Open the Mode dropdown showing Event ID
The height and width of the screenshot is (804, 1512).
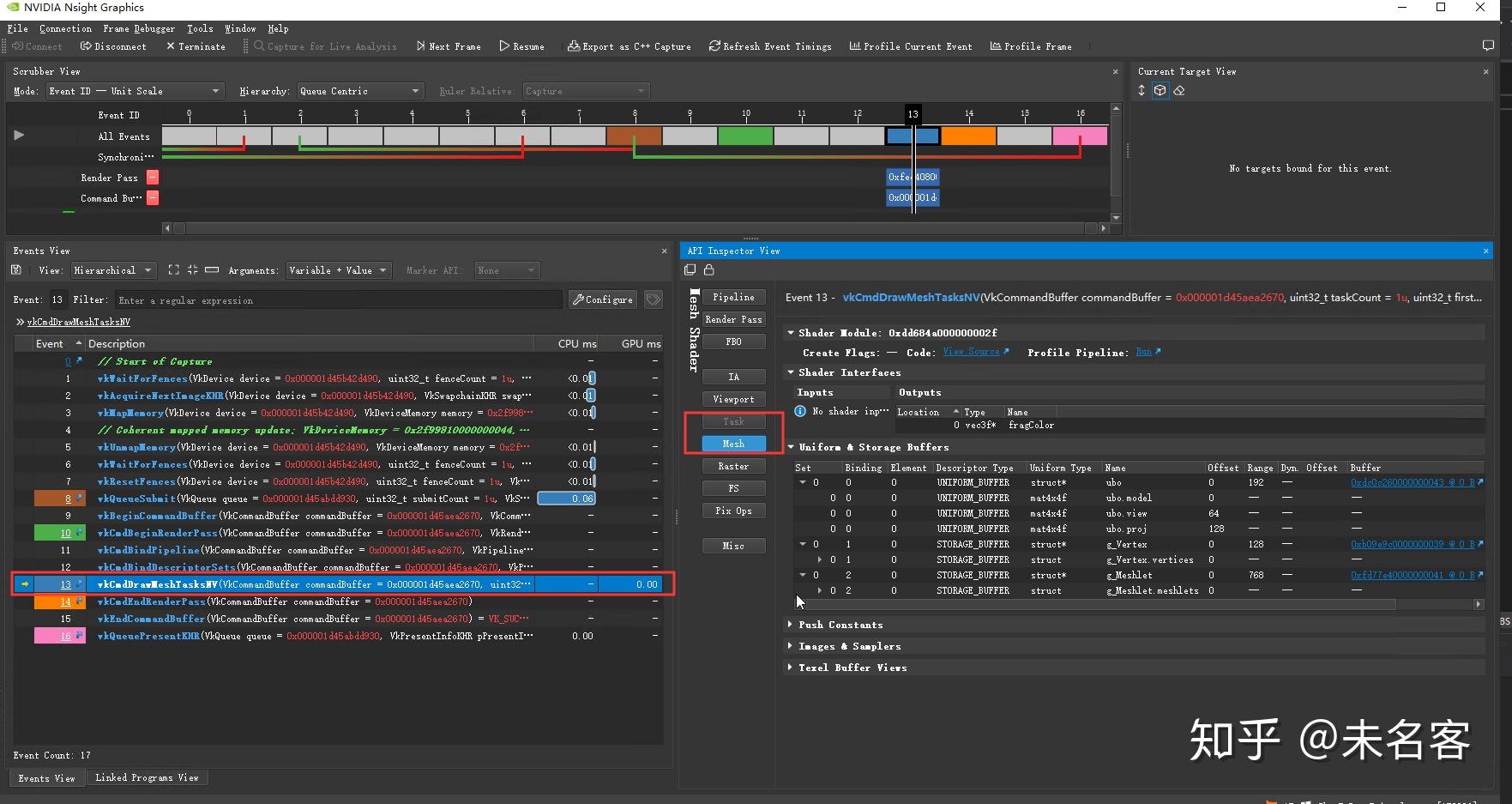pos(135,91)
